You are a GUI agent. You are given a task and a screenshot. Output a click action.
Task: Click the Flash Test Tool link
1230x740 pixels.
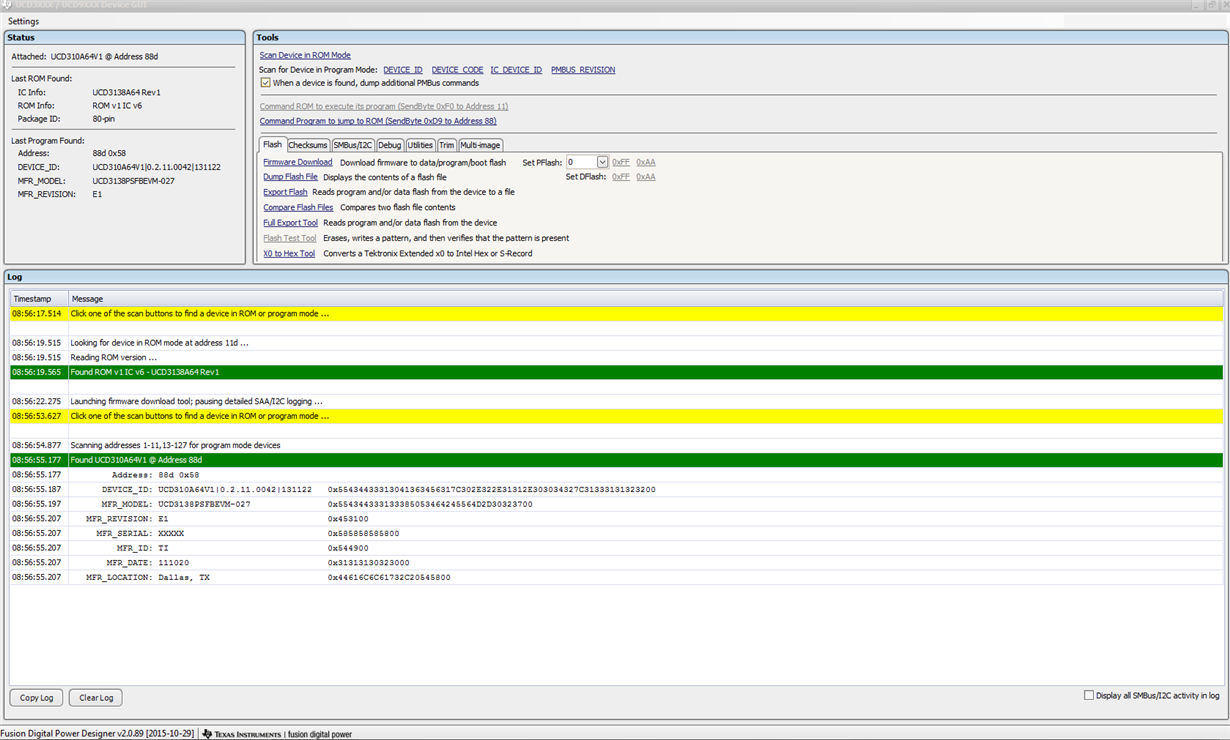(x=290, y=238)
